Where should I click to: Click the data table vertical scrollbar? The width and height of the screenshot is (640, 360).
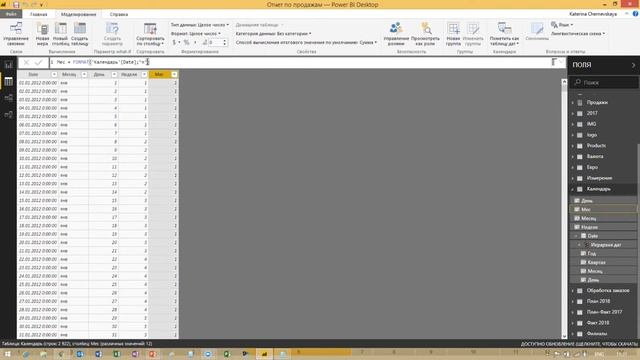(564, 208)
